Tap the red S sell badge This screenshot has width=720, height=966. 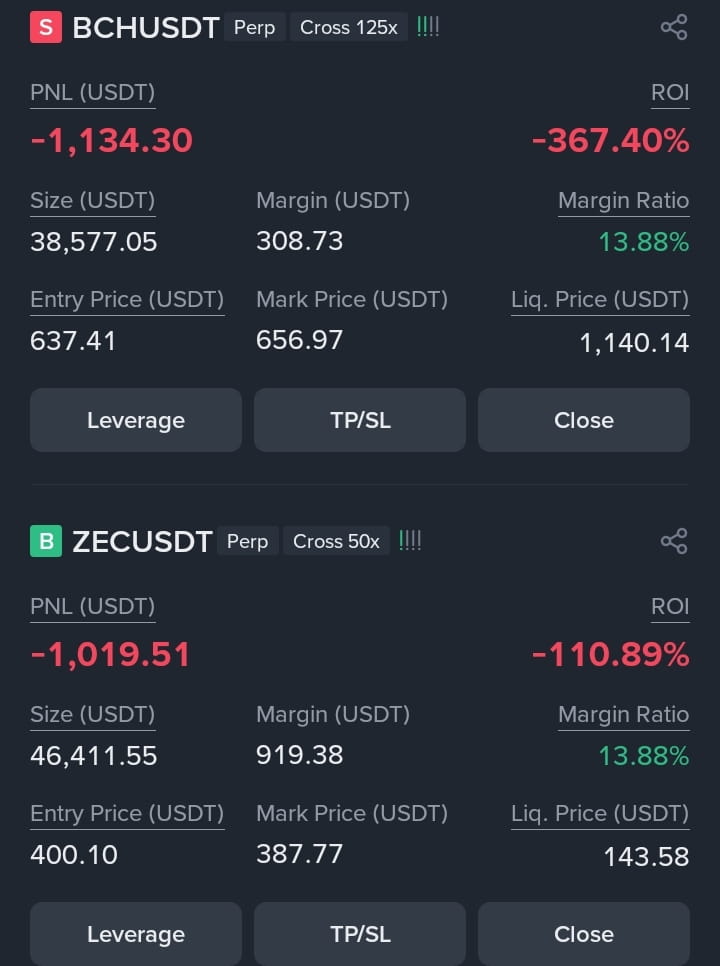46,28
